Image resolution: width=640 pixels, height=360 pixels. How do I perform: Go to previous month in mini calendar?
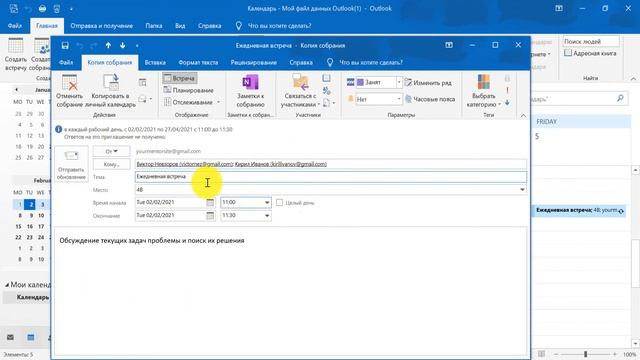point(17,89)
